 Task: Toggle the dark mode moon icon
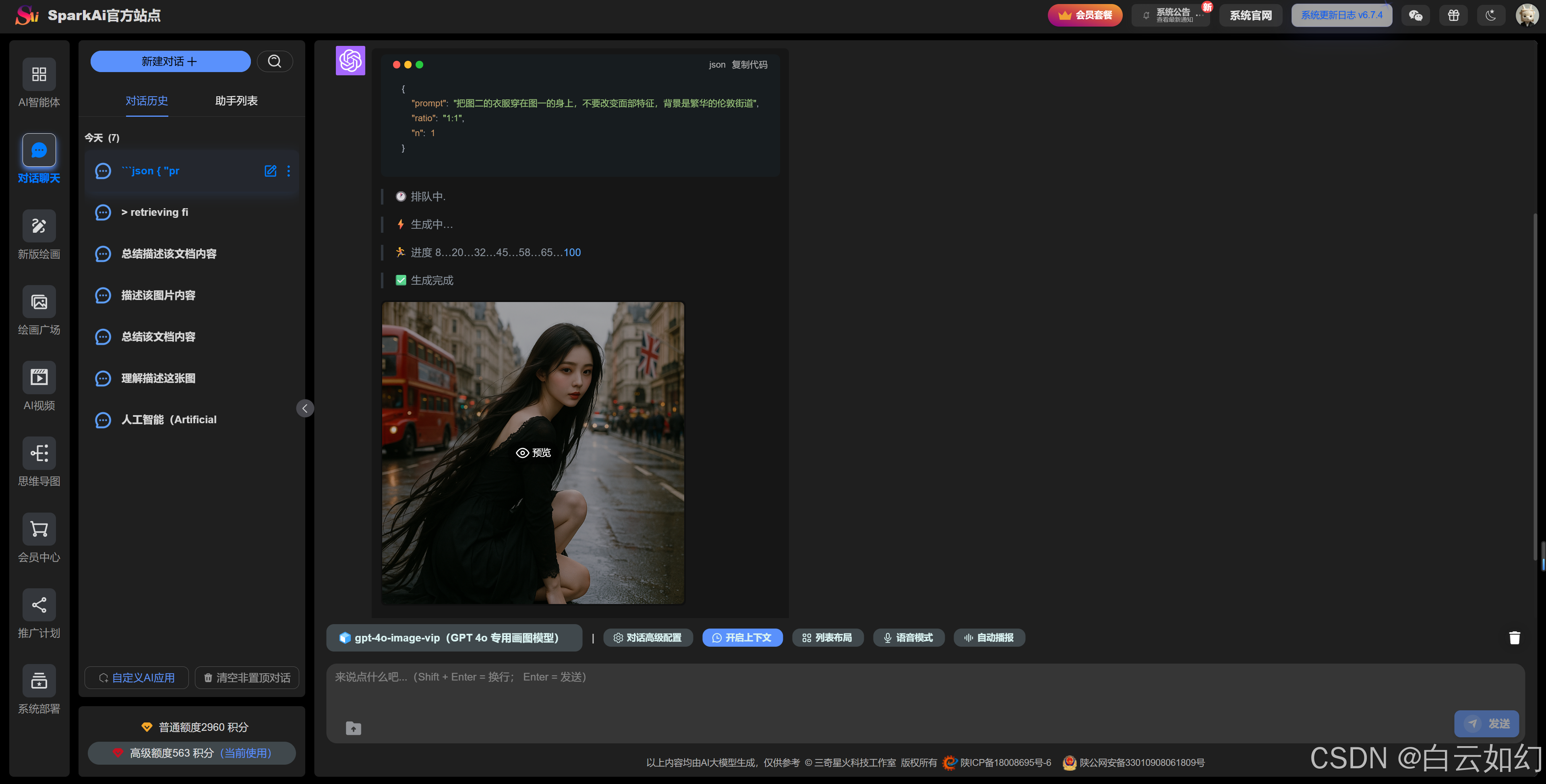coord(1491,15)
